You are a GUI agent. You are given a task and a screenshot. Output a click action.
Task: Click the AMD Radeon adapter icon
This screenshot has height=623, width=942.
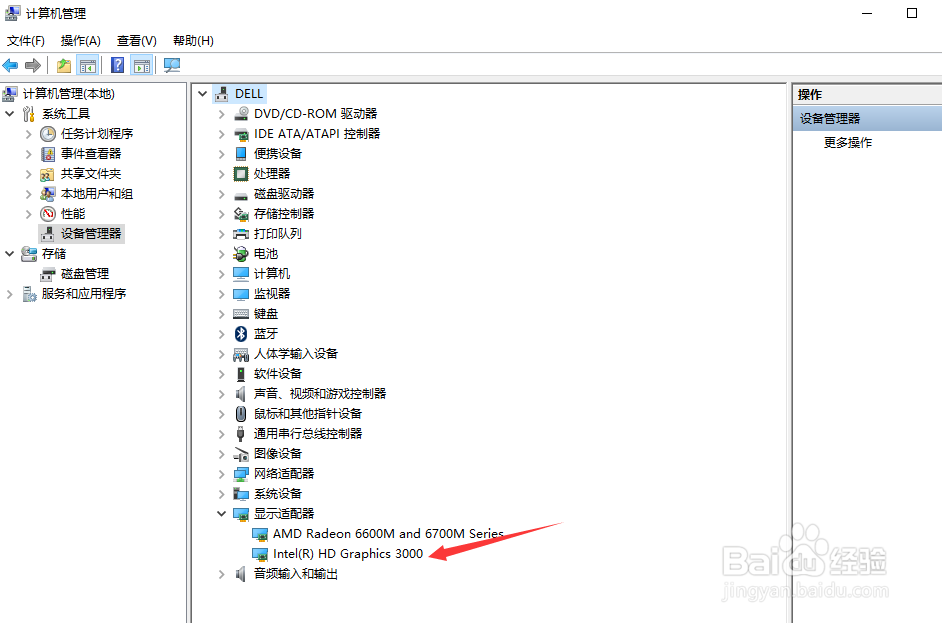[260, 533]
